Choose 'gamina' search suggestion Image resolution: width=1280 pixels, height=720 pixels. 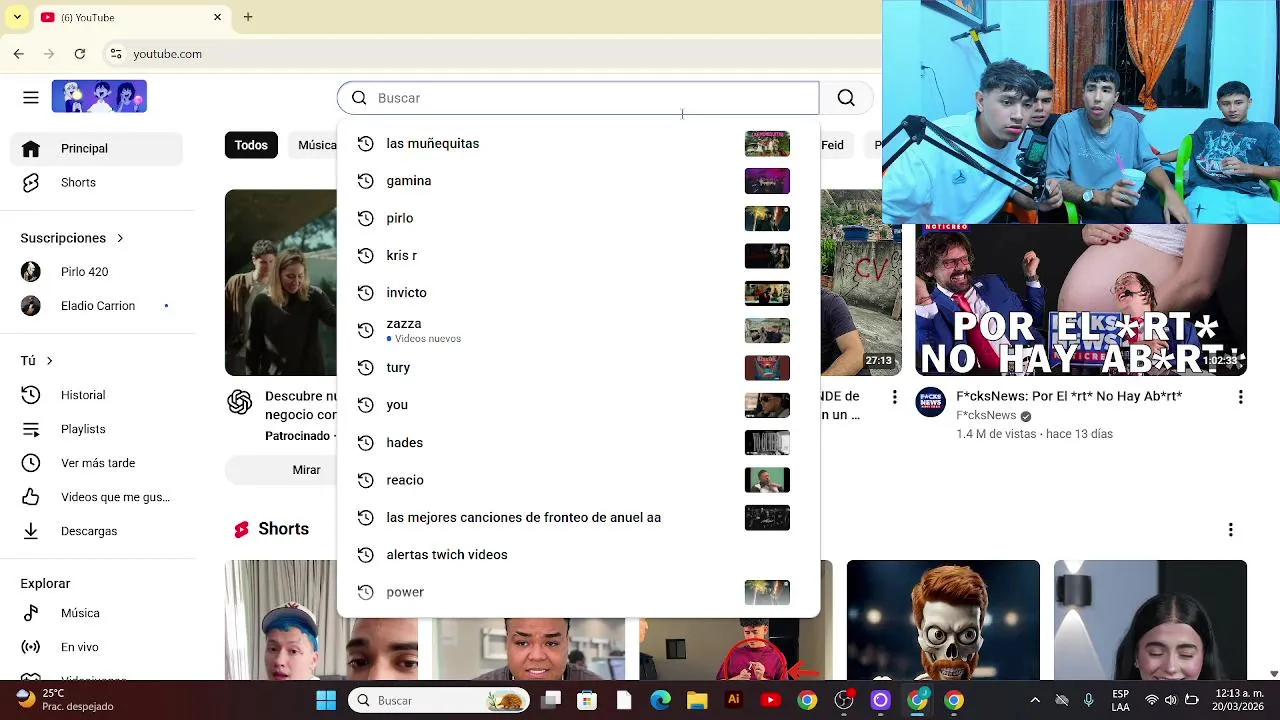click(x=578, y=181)
